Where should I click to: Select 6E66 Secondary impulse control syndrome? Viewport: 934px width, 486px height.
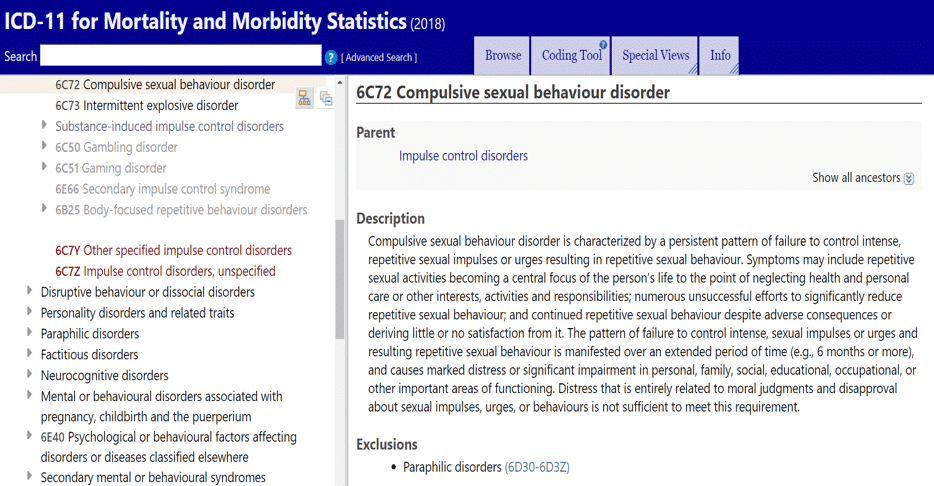pyautogui.click(x=163, y=189)
